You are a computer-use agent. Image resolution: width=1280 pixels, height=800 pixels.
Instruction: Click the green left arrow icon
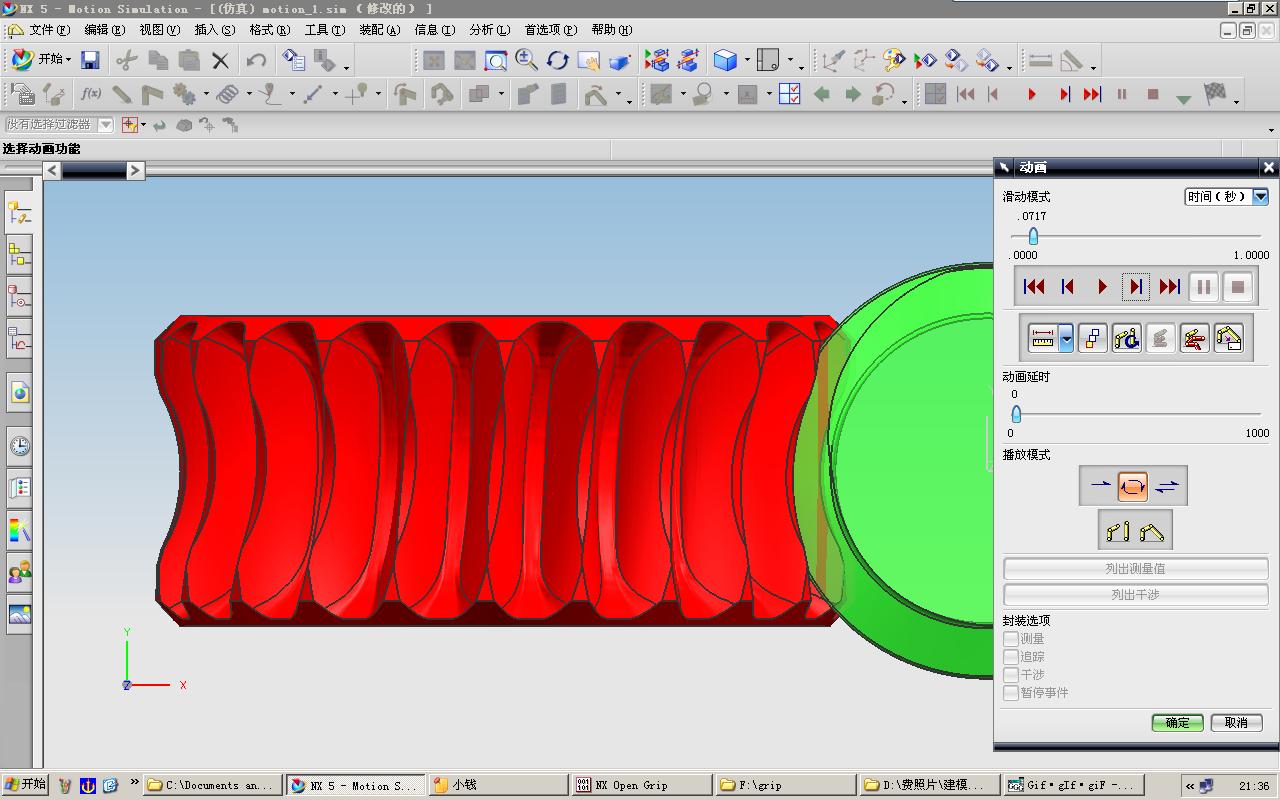click(x=821, y=94)
